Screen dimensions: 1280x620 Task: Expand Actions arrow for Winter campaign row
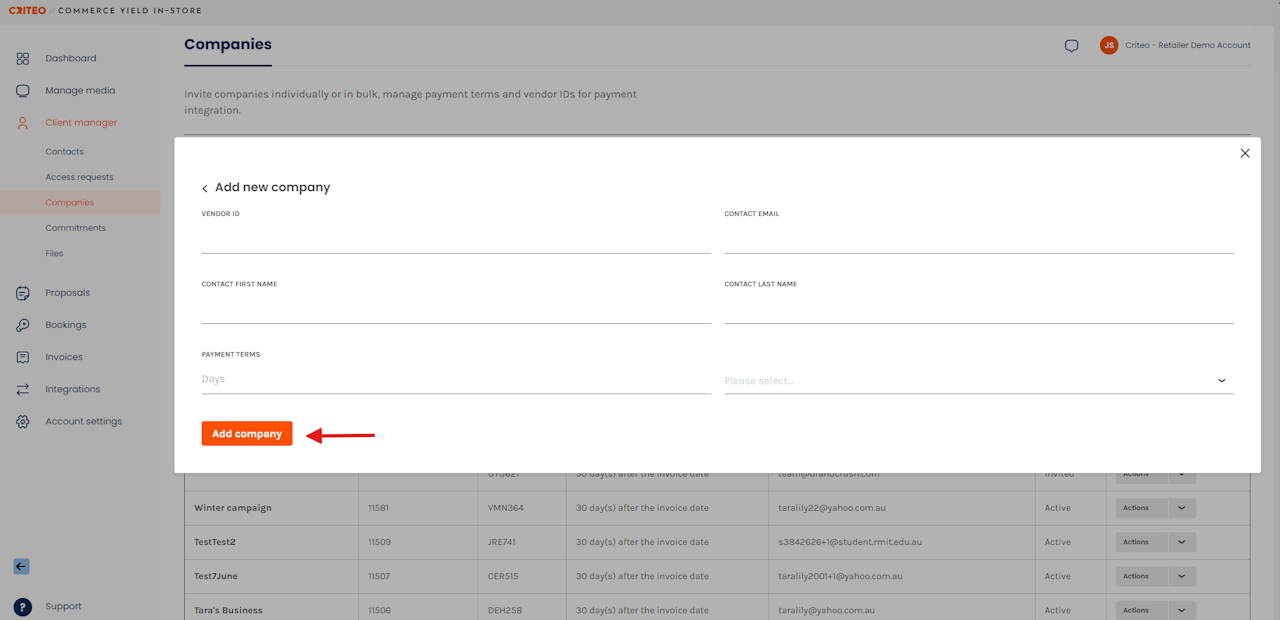(x=1181, y=508)
